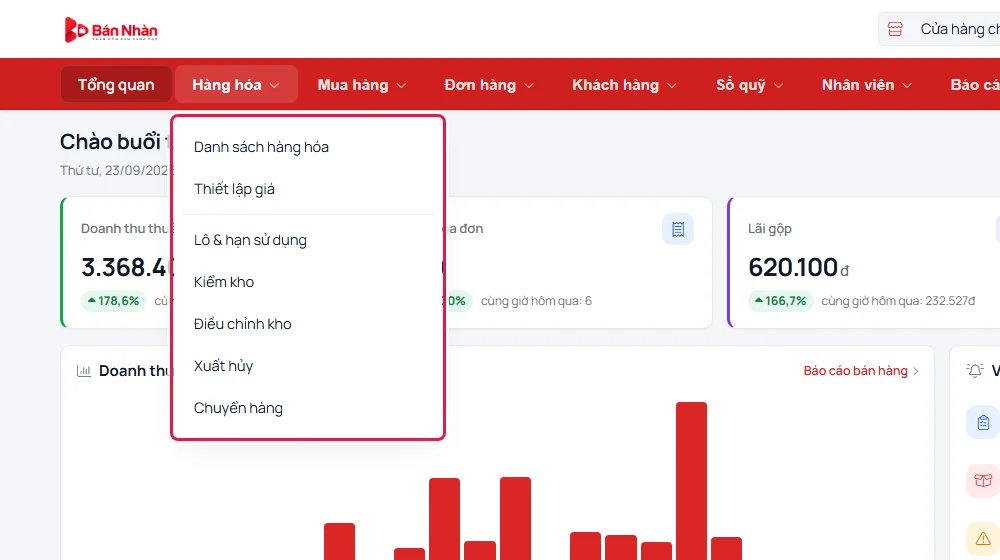Expand the Đơn hàng menu
The image size is (1000, 560).
click(x=489, y=85)
